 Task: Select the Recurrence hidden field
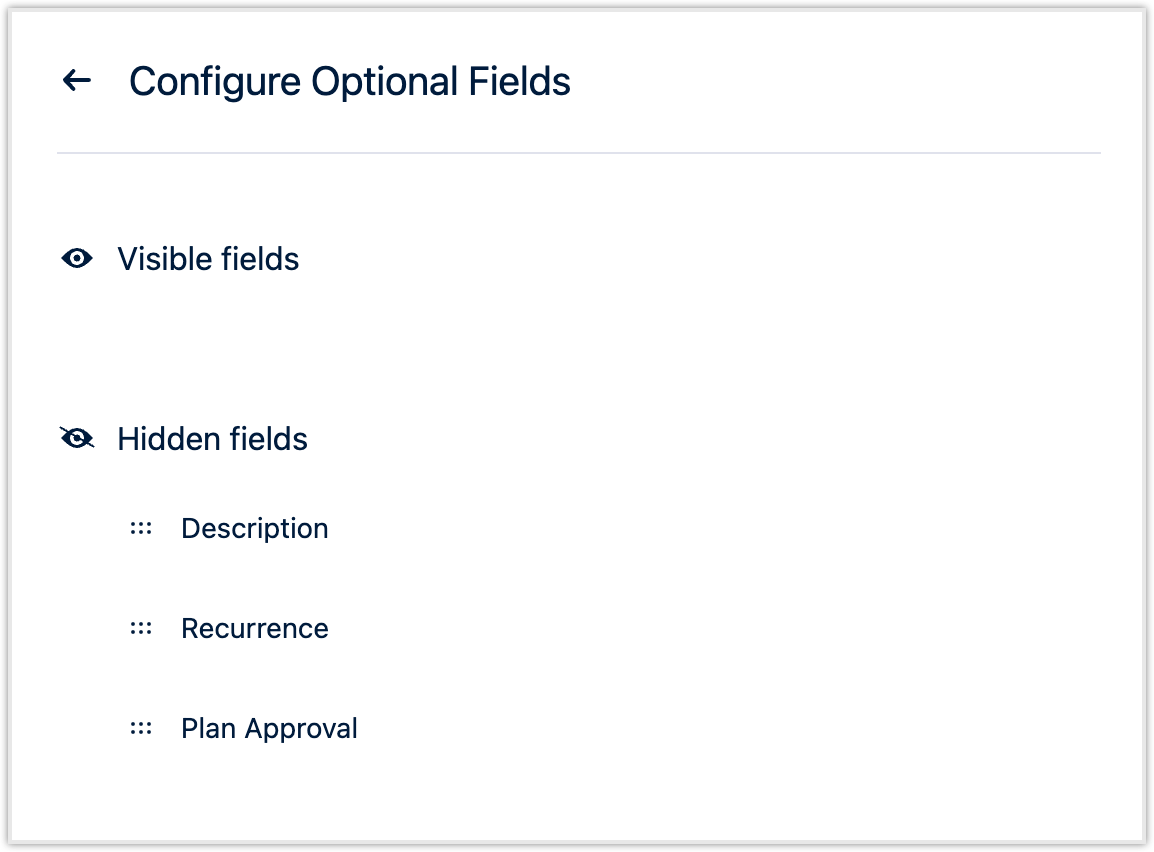(254, 628)
